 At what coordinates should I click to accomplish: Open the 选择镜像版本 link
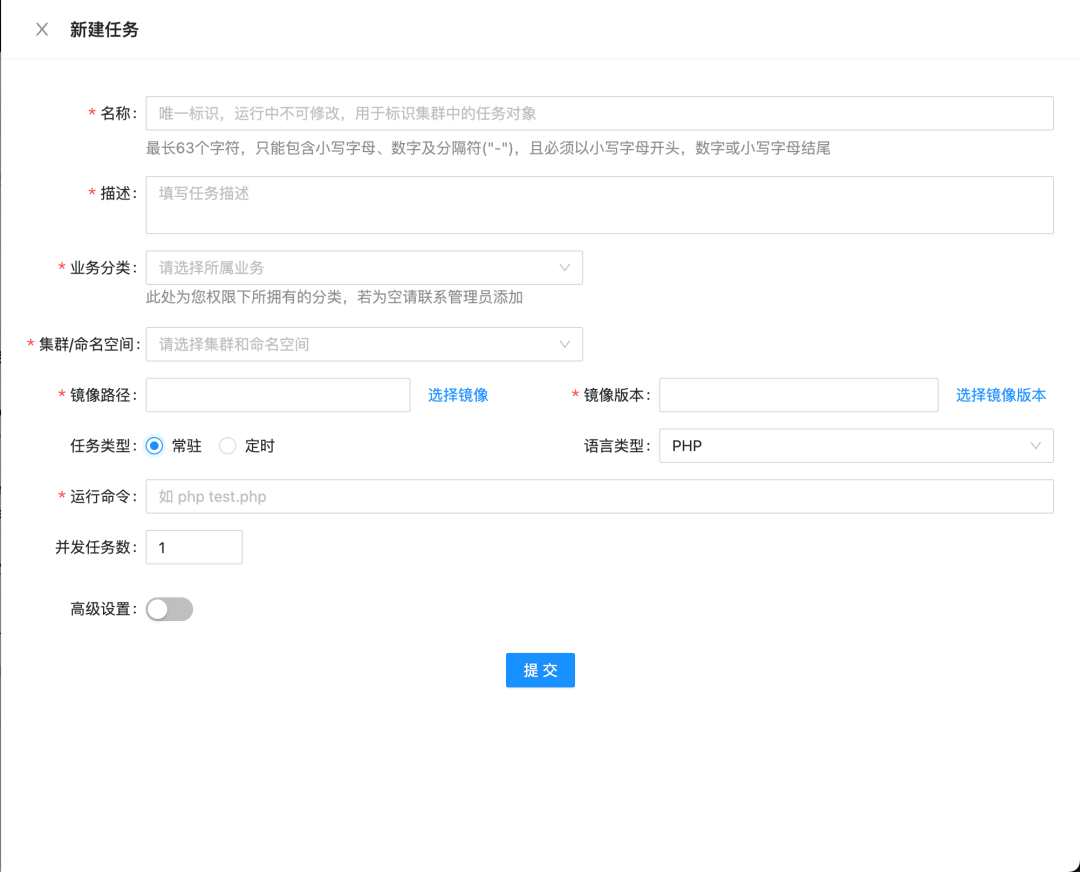click(1001, 395)
